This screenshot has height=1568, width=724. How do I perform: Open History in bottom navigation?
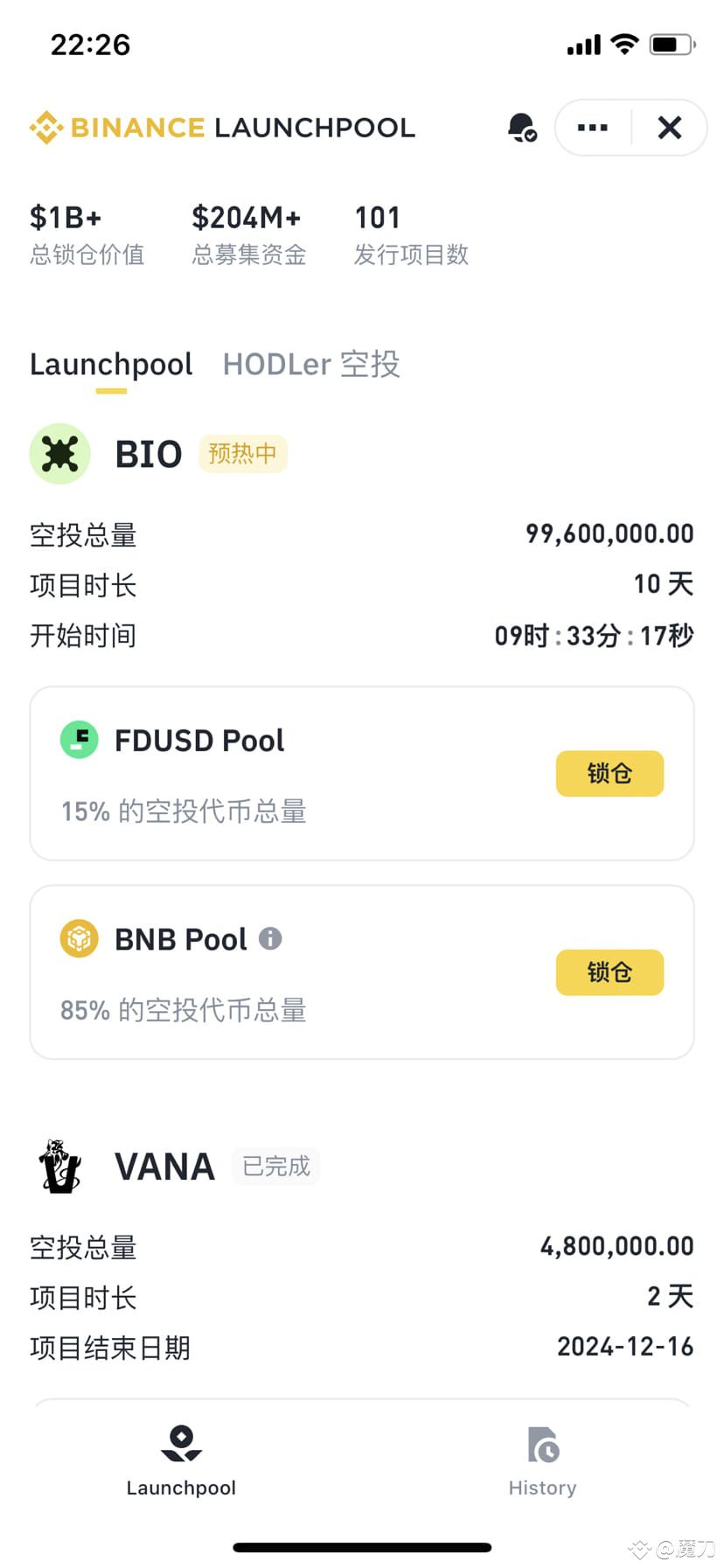click(x=542, y=1460)
